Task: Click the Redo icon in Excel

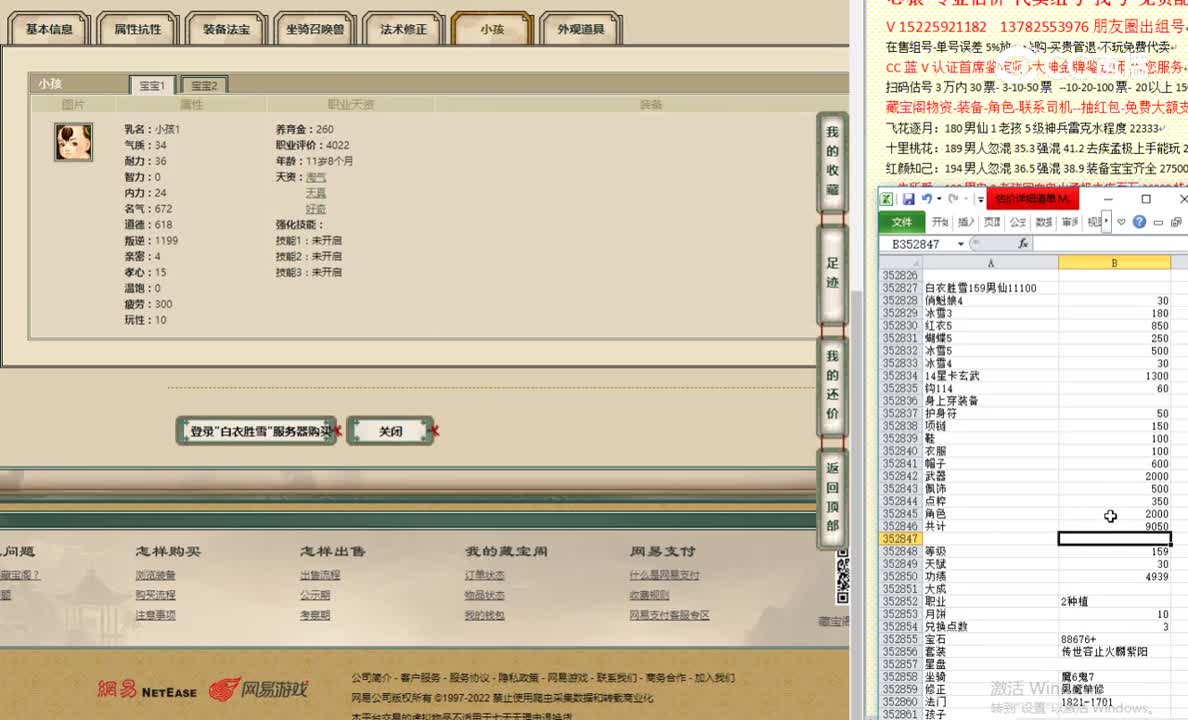Action: (x=953, y=198)
